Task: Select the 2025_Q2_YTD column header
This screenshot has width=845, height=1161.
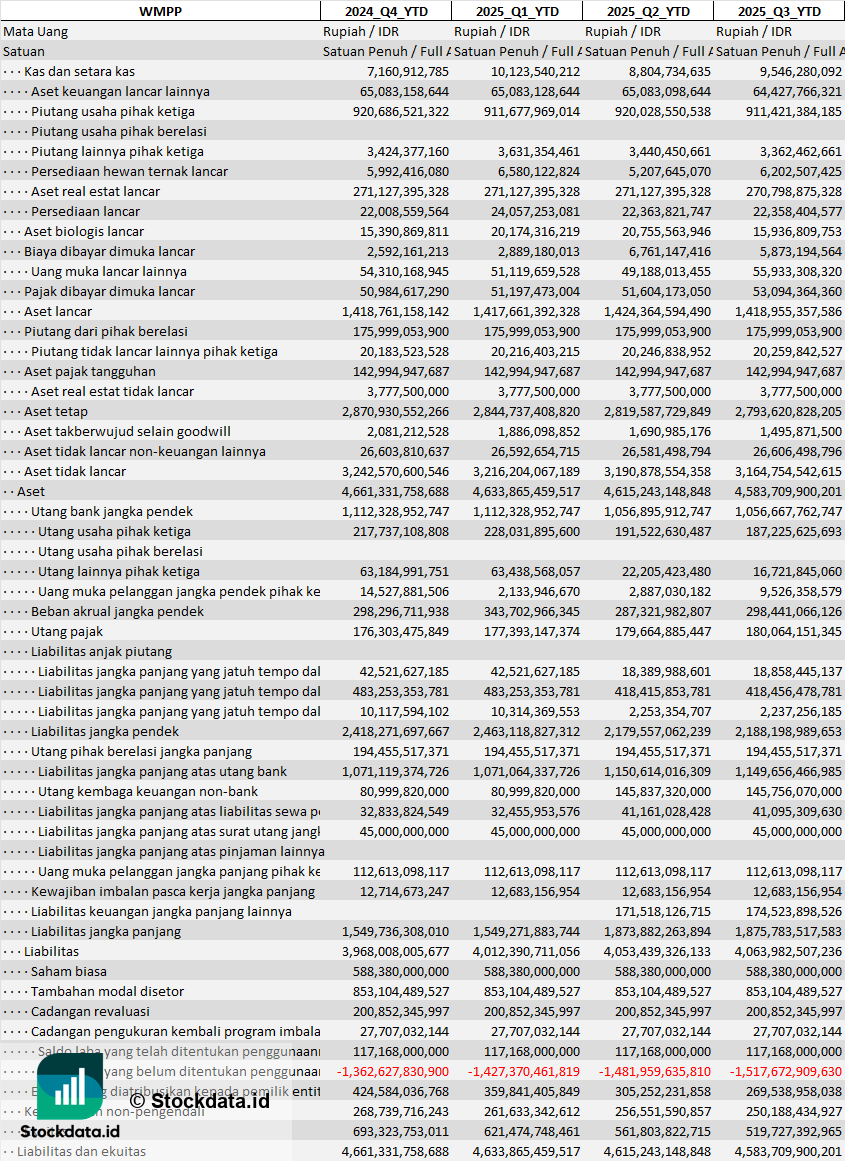Action: point(648,11)
